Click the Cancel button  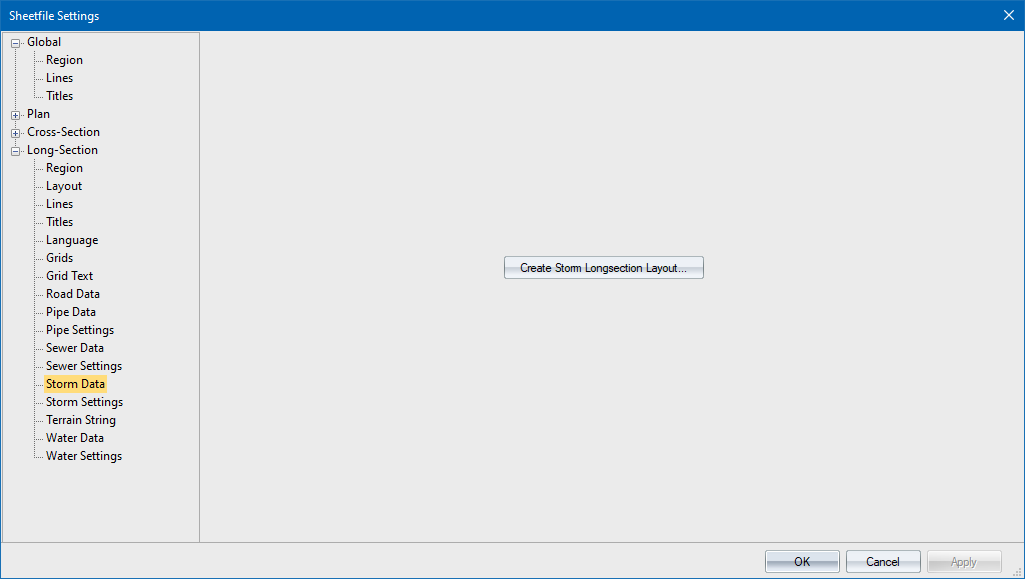tap(882, 562)
